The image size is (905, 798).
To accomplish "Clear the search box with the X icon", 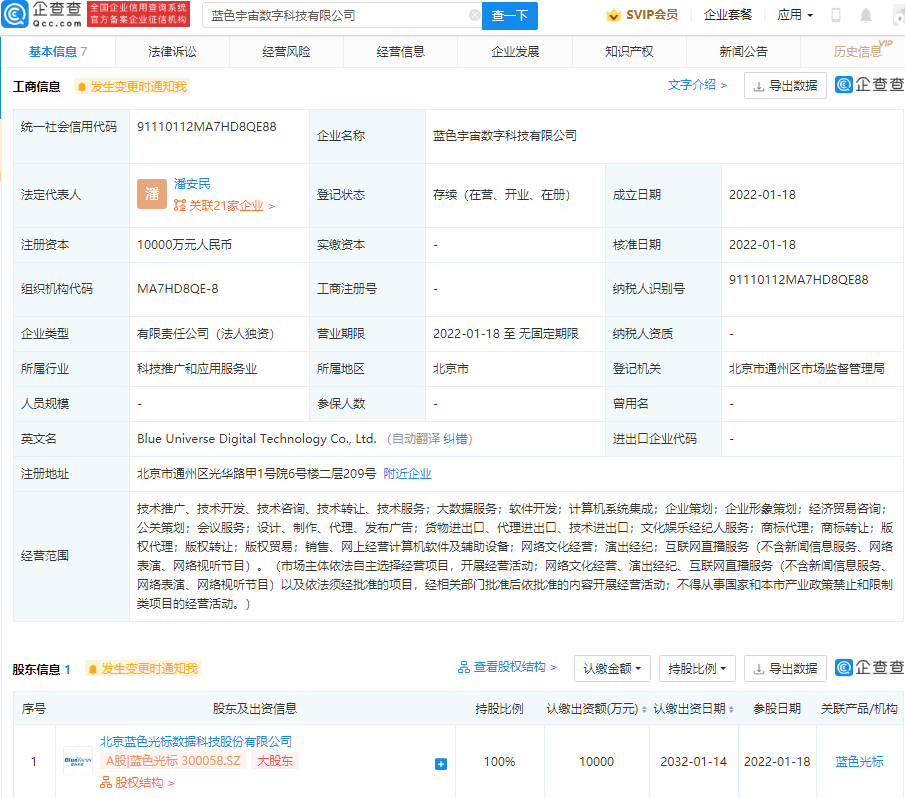I will pos(476,16).
